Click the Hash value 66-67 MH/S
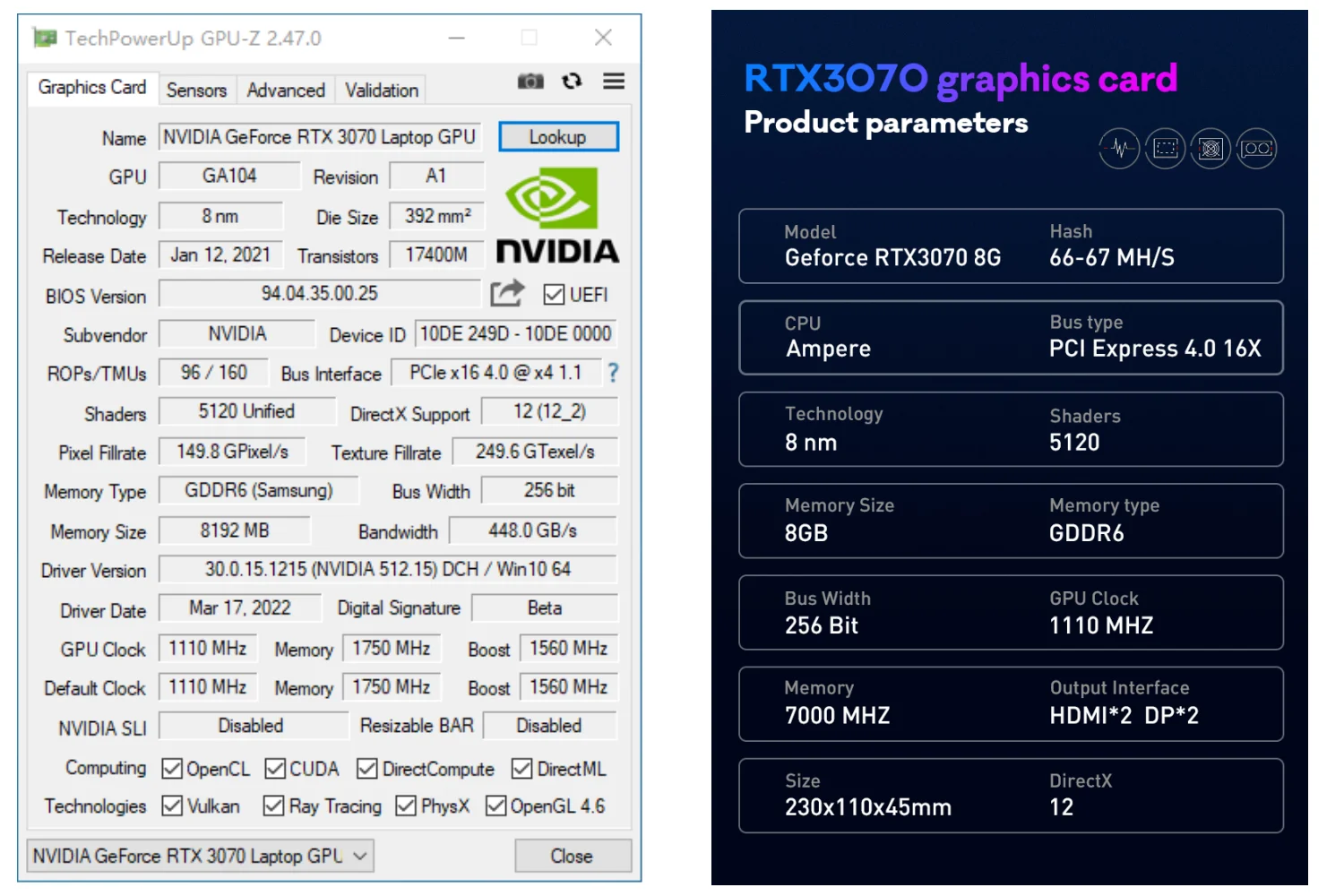The width and height of the screenshot is (1344, 896). click(1112, 258)
